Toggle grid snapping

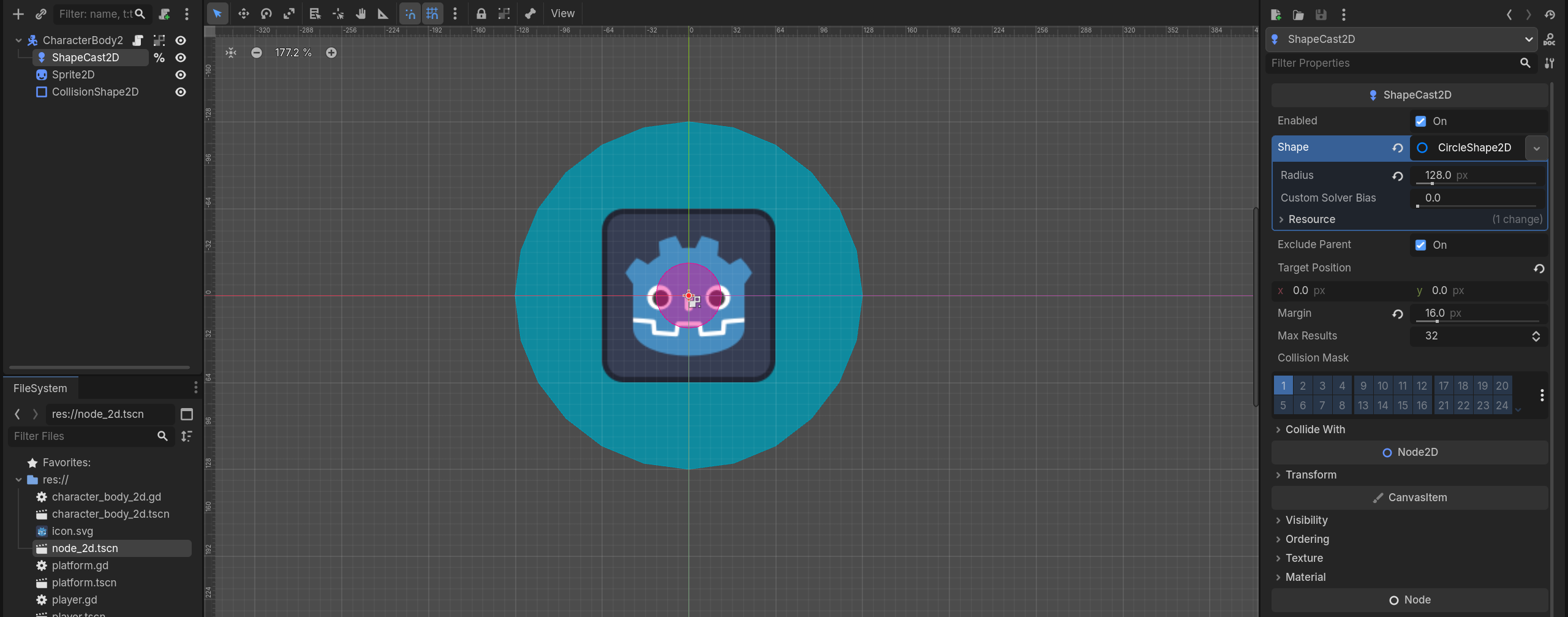tap(432, 13)
